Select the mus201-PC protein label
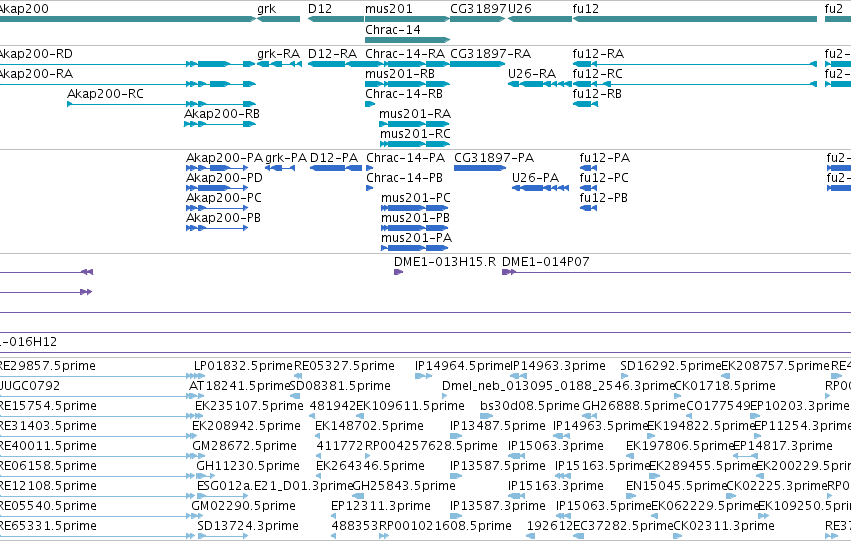 click(416, 198)
